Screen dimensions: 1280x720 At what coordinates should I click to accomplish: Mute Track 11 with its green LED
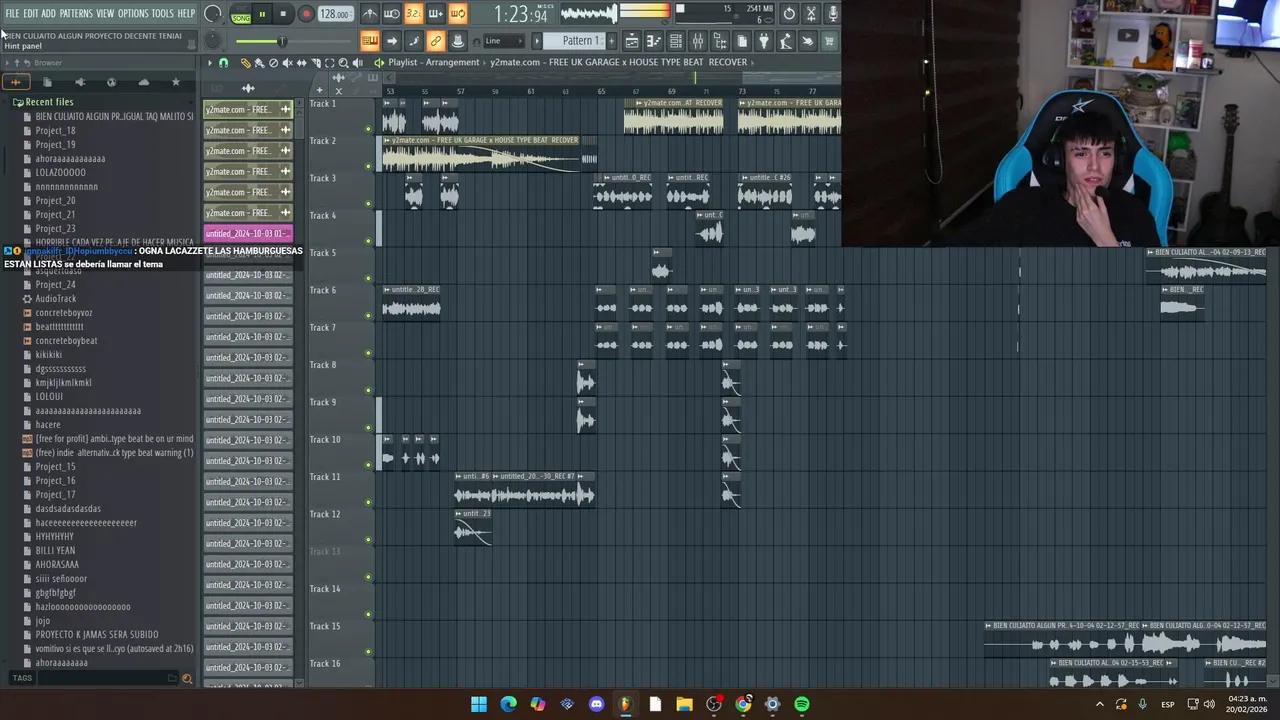pos(368,502)
